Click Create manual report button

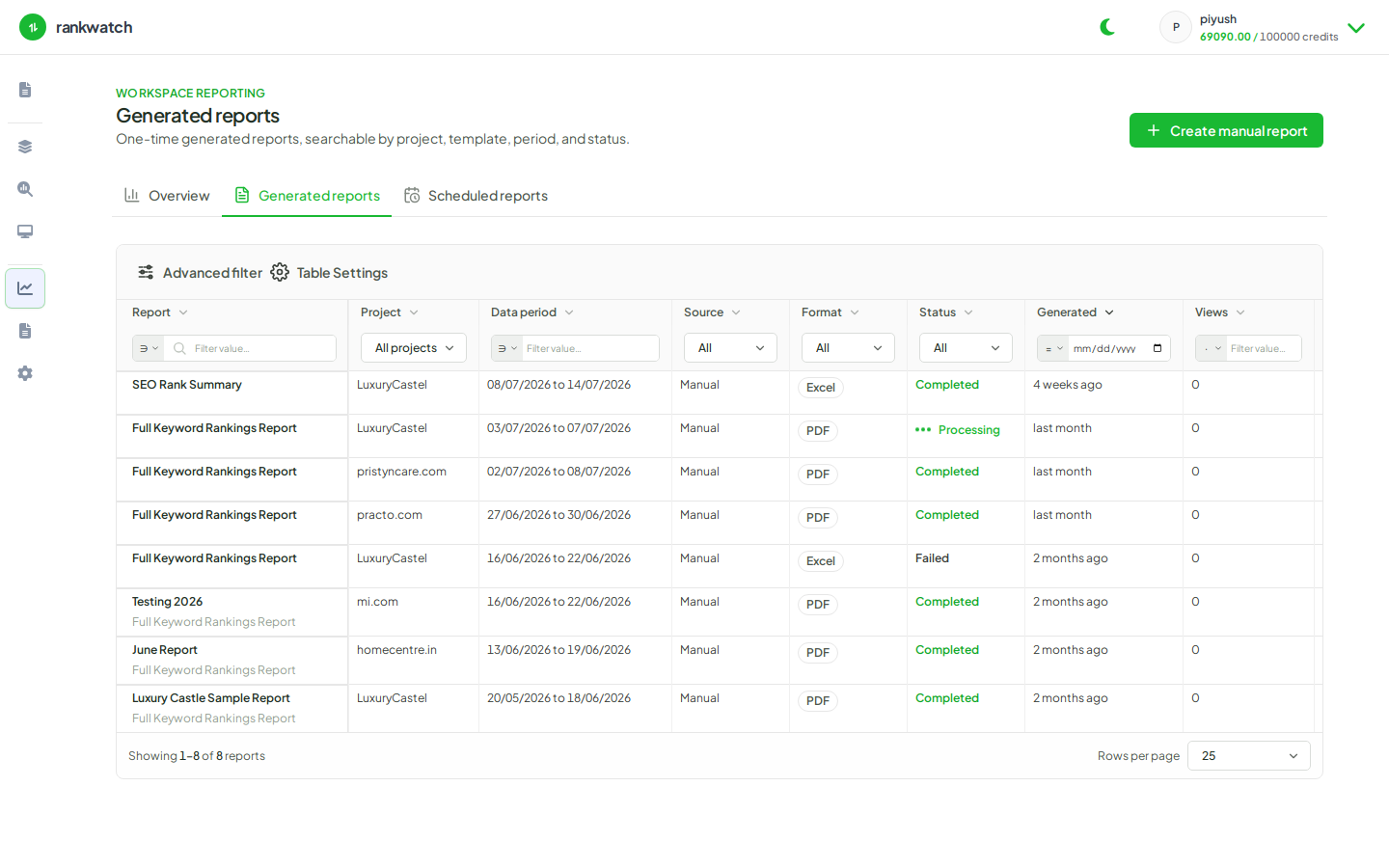[x=1226, y=130]
